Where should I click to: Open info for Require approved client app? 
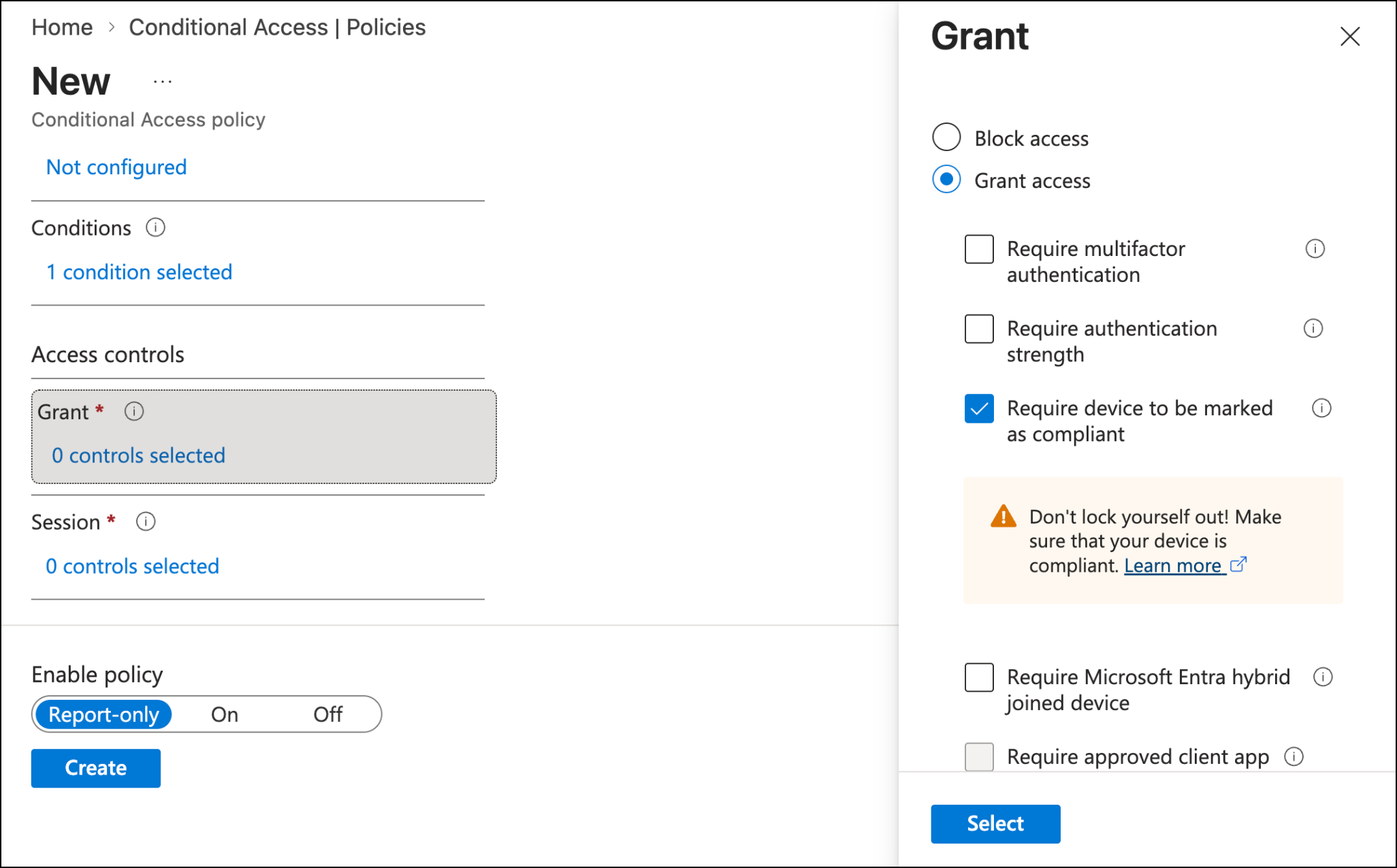point(1294,756)
